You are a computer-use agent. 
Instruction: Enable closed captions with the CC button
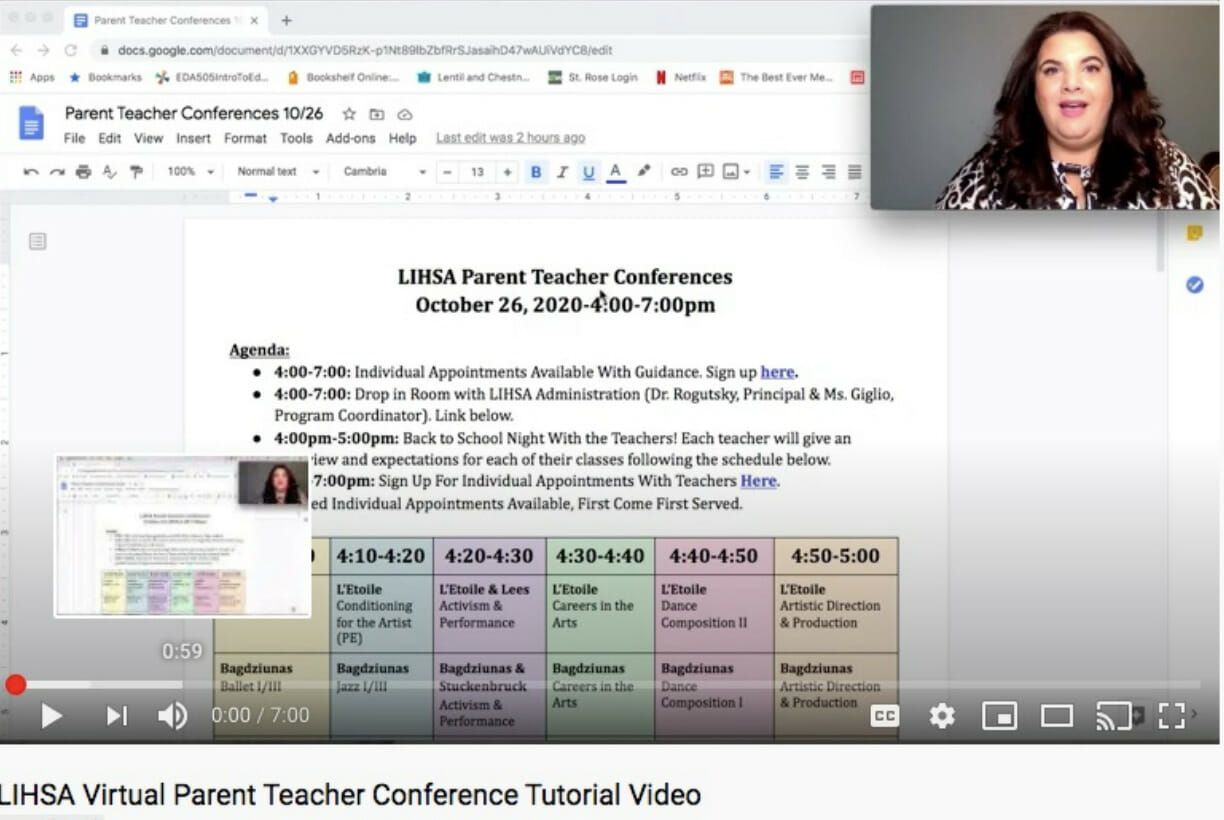(x=882, y=716)
